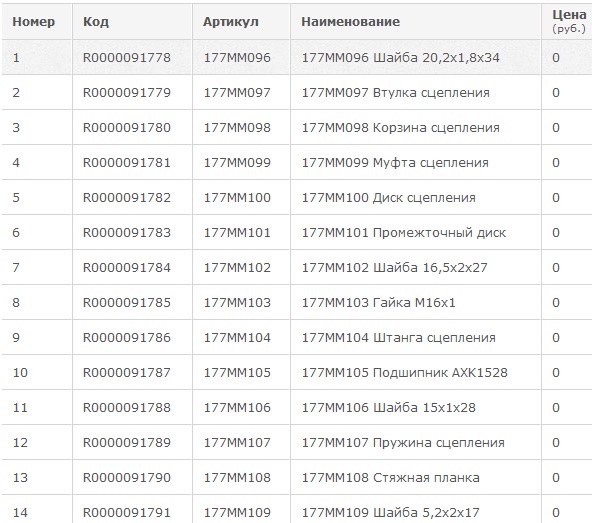
Task: Click the Номер column header
Action: tap(34, 22)
